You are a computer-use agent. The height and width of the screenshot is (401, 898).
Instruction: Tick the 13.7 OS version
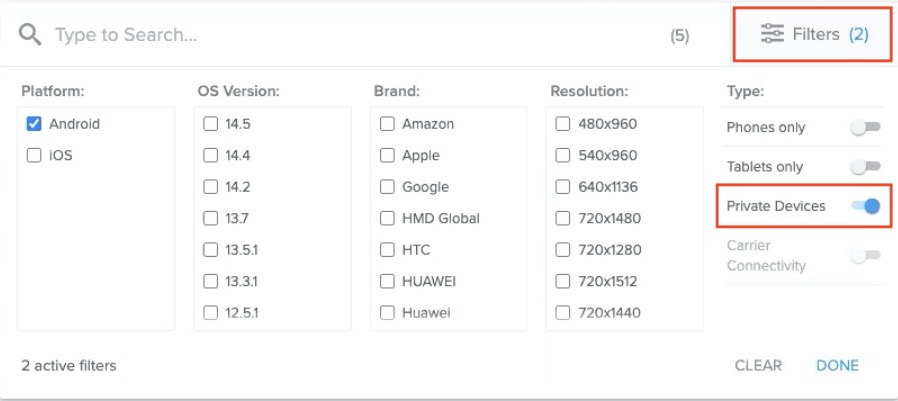(x=210, y=218)
